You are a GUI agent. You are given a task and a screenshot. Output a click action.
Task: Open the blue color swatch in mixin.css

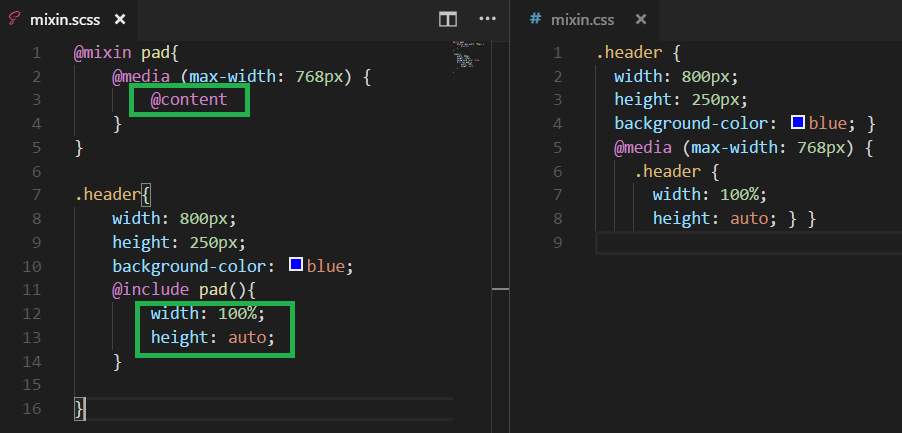click(x=797, y=122)
